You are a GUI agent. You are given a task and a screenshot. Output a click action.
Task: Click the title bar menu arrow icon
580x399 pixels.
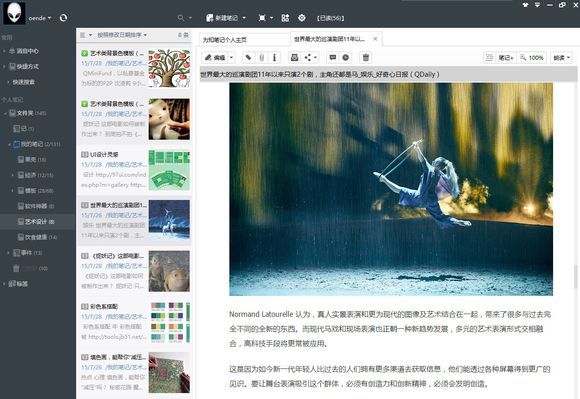[x=537, y=5]
